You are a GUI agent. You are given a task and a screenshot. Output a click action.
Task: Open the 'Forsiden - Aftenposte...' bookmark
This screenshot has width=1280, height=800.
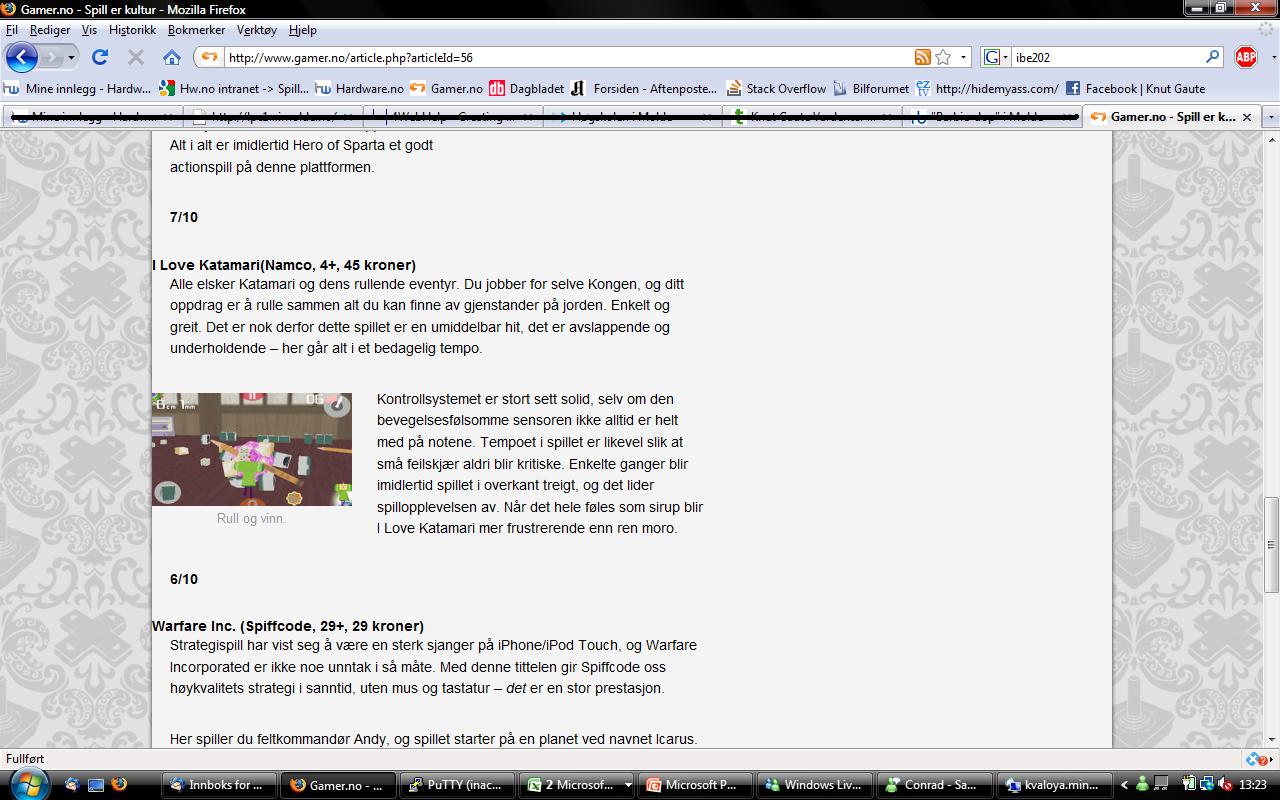point(644,88)
